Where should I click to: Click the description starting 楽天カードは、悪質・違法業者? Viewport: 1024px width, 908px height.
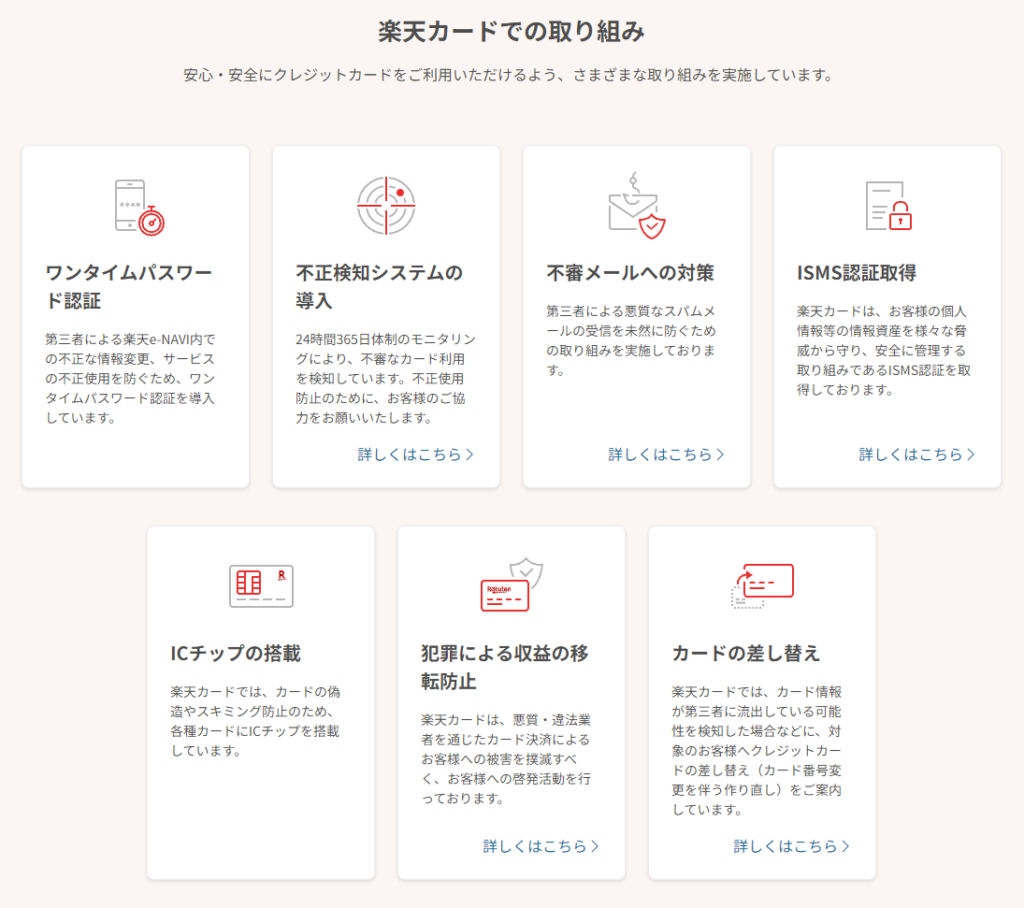pyautogui.click(x=506, y=759)
